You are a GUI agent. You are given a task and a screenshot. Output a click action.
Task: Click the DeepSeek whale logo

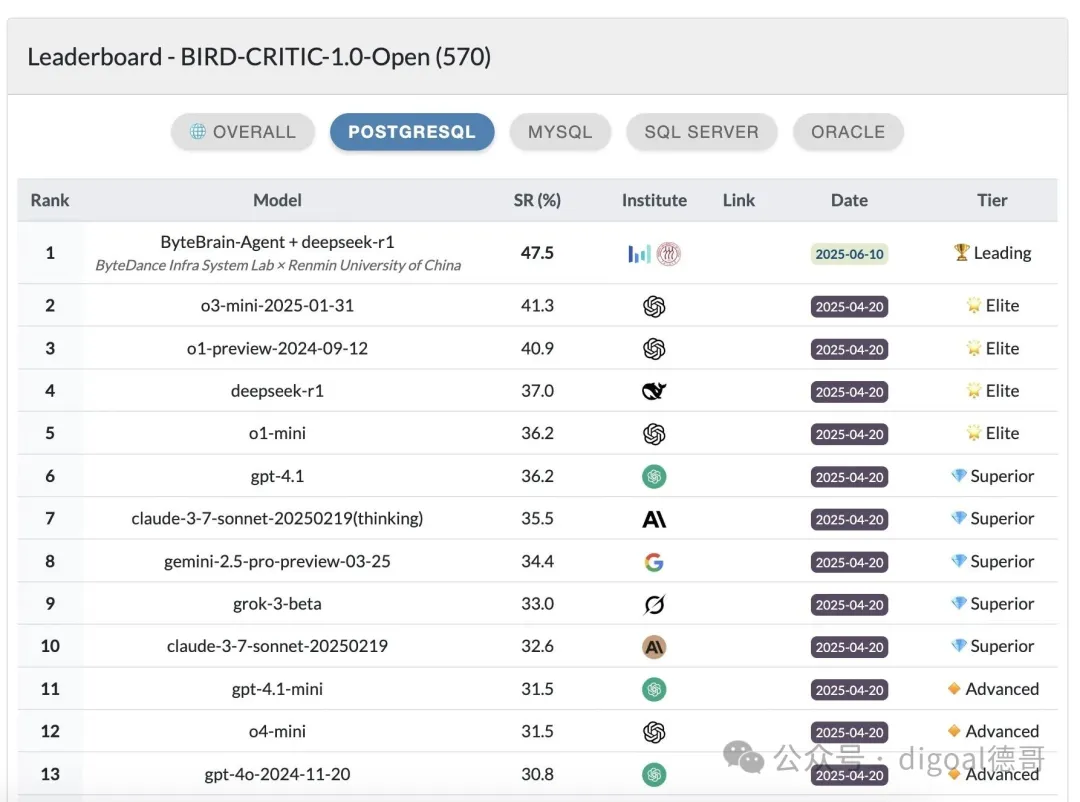point(654,391)
